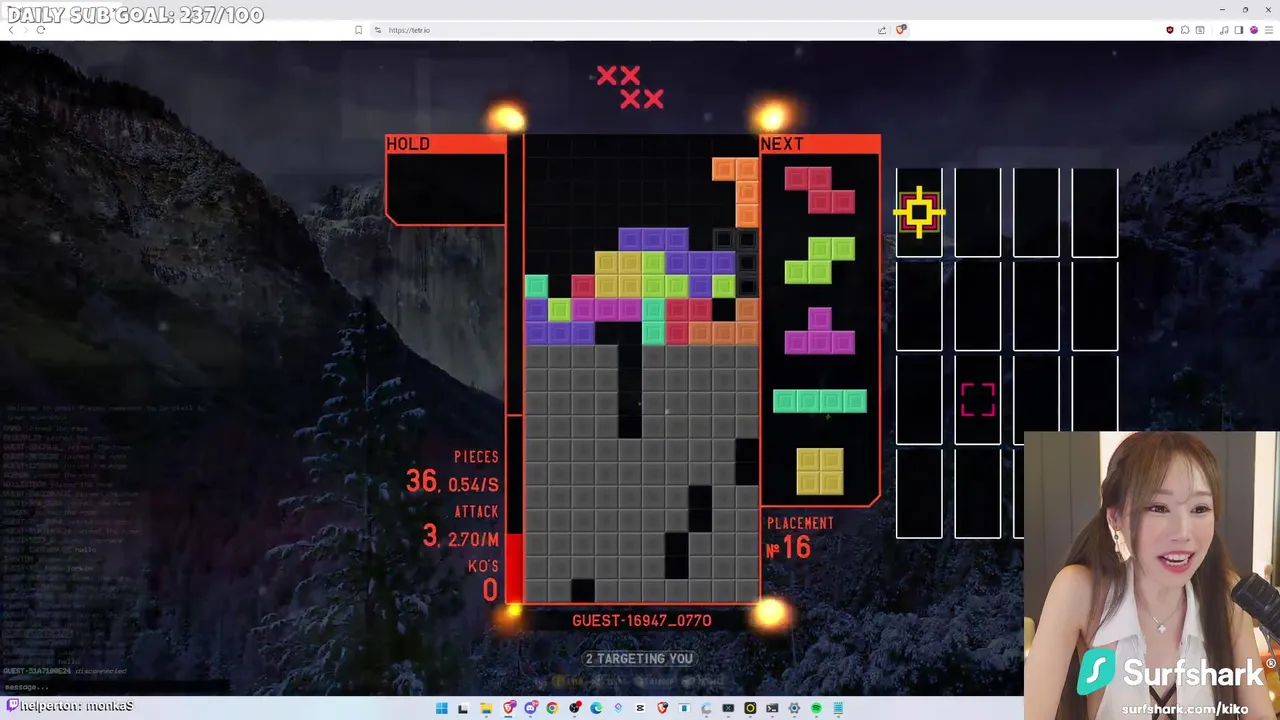
Task: Open the blue Notepad icon in taskbar
Action: tap(838, 709)
